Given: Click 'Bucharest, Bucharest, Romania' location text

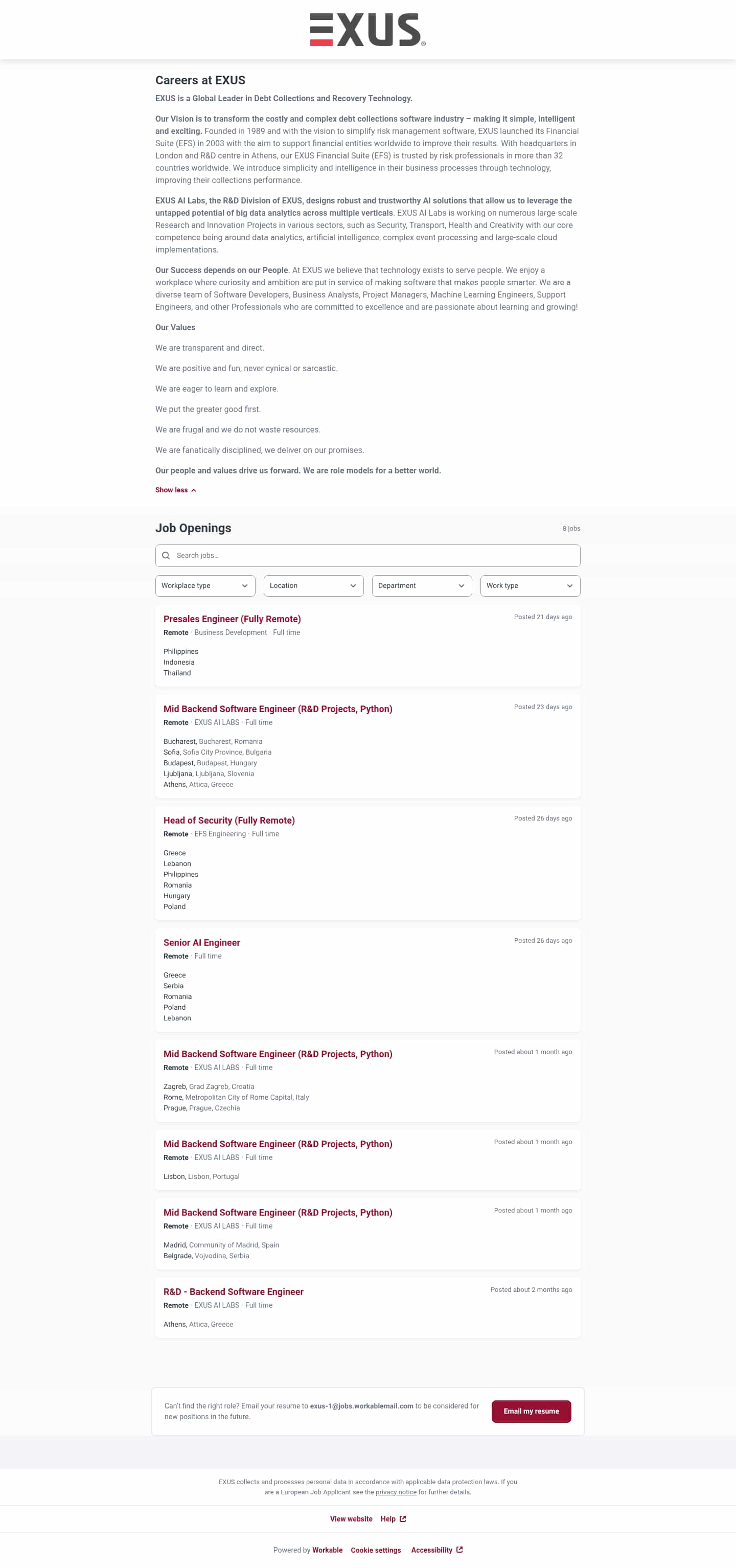Looking at the screenshot, I should [213, 741].
